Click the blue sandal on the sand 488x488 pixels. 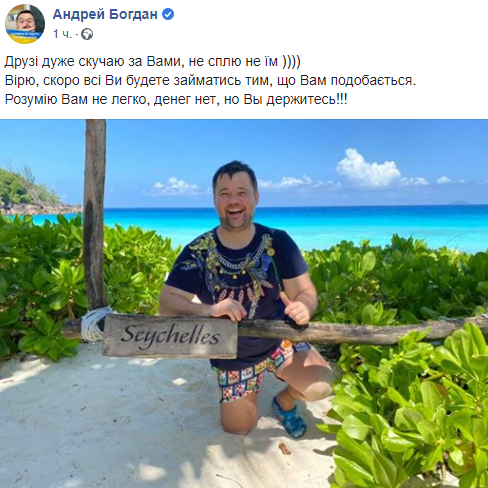(289, 417)
